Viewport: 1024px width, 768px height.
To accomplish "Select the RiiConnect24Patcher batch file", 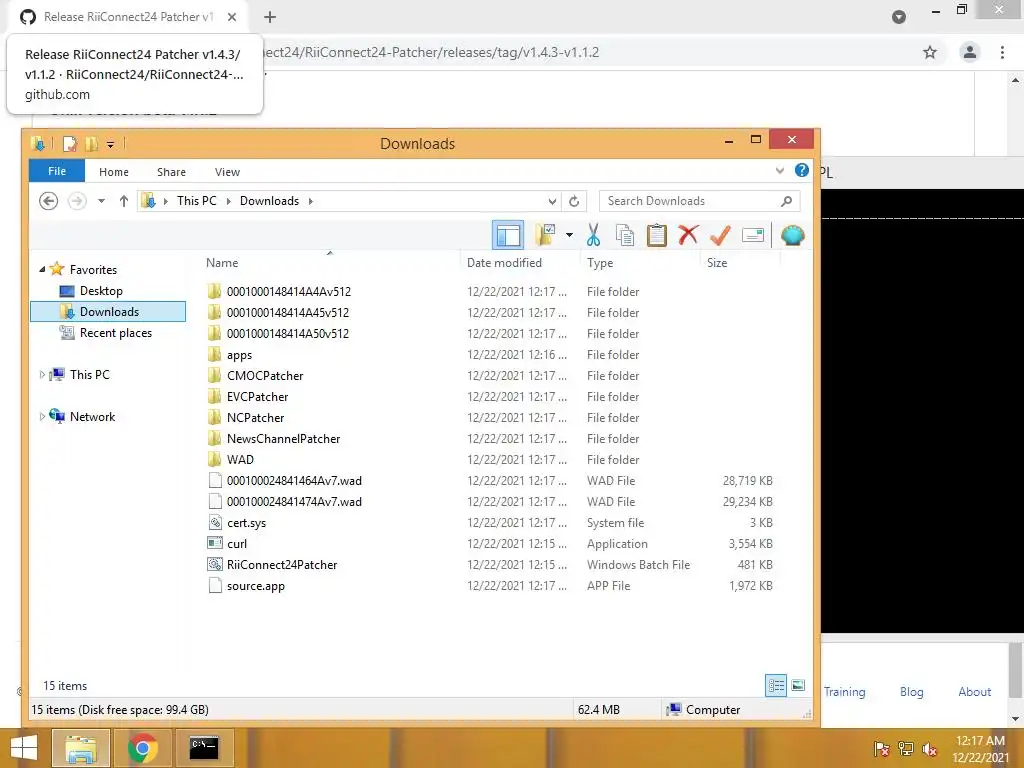I will (x=281, y=565).
